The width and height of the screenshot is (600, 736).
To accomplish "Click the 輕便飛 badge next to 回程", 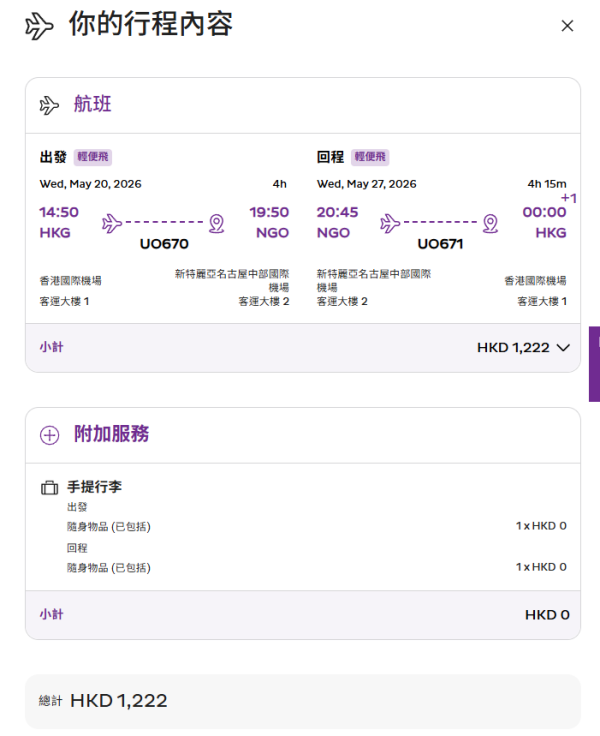I will point(370,157).
